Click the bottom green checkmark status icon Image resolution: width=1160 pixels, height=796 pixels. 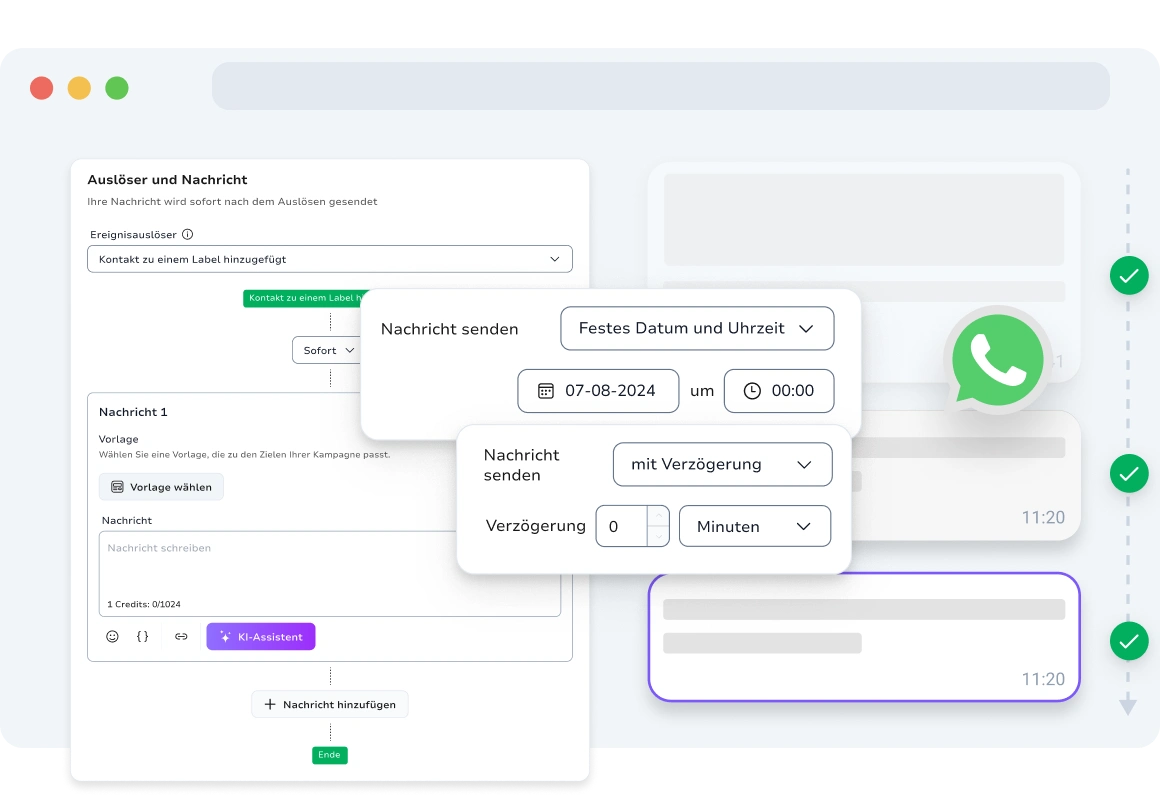tap(1128, 641)
